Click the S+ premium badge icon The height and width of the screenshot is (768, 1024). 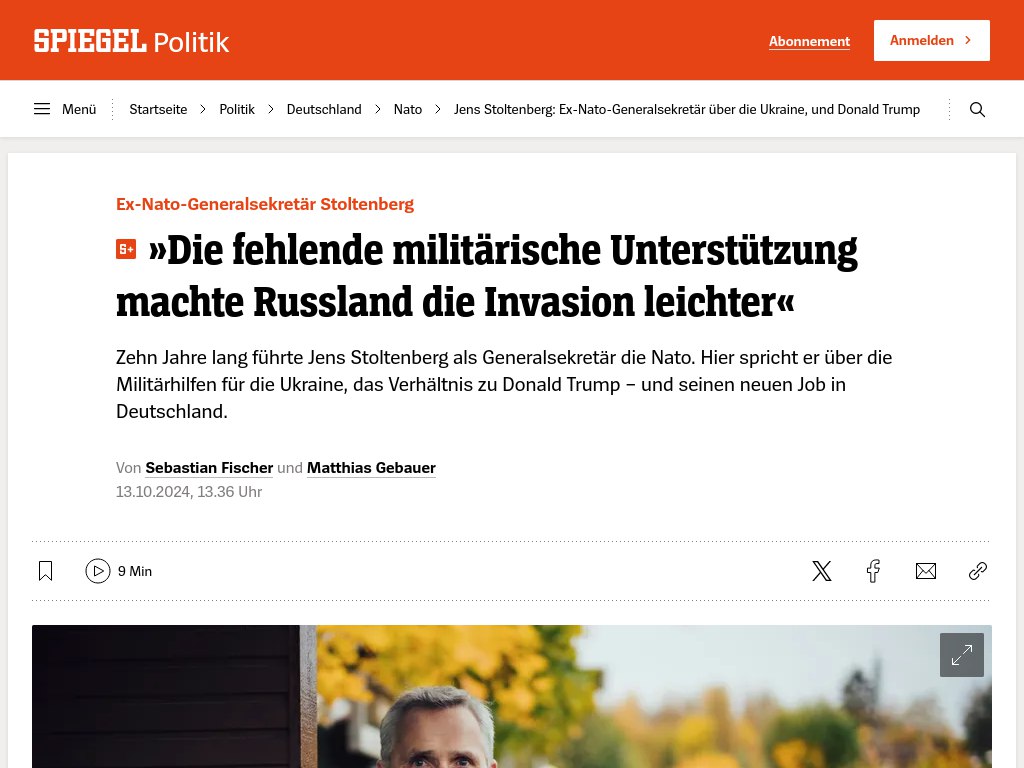126,249
